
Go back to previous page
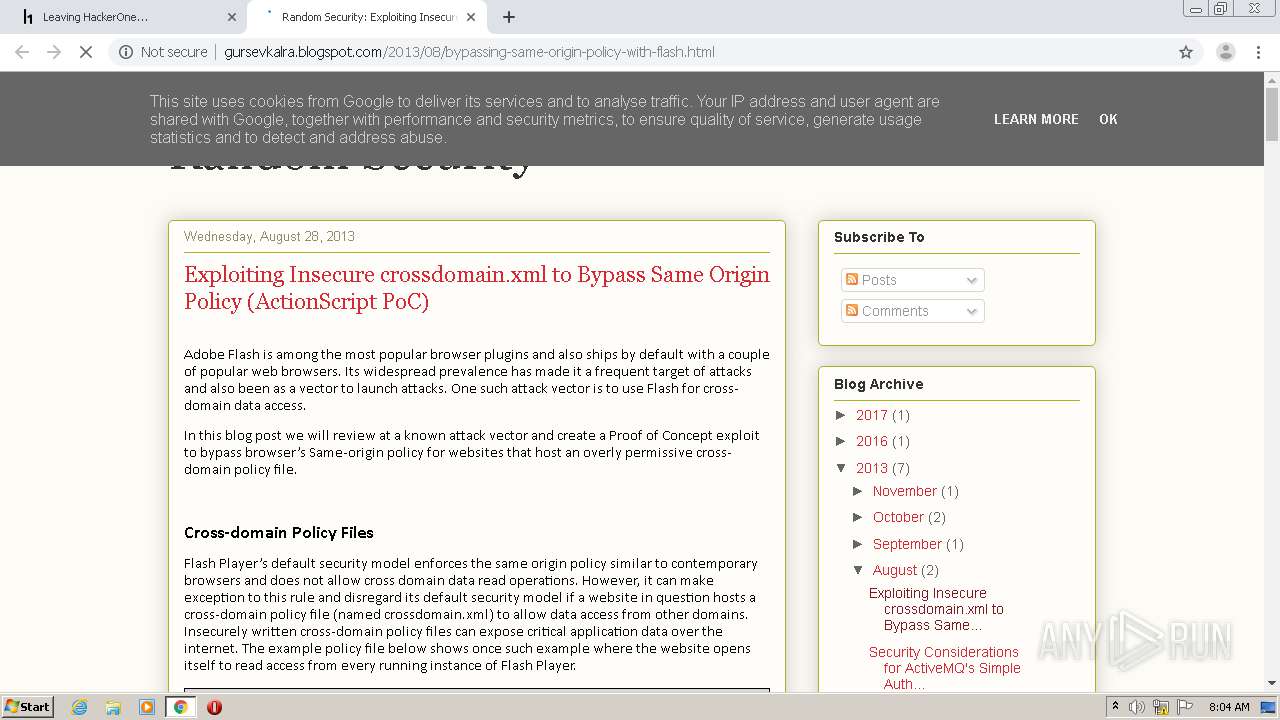(22, 52)
